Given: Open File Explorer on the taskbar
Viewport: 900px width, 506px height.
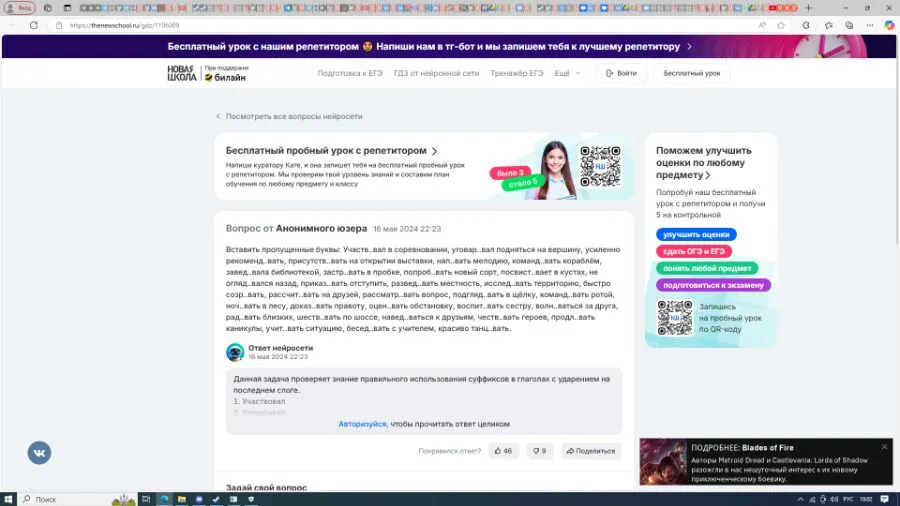Looking at the screenshot, I should coord(181,499).
